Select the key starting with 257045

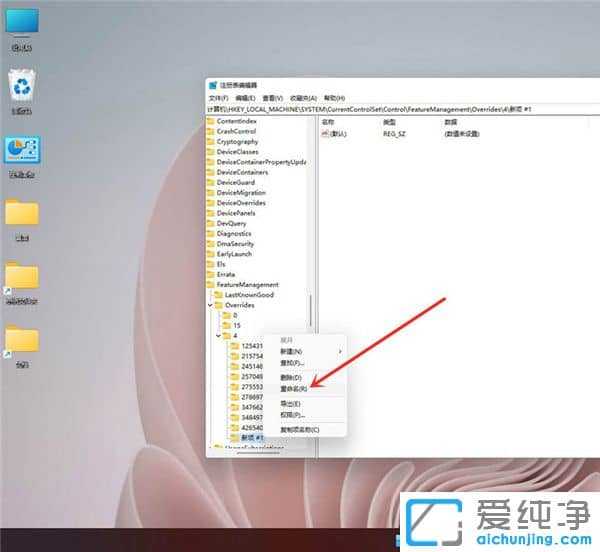(x=252, y=377)
